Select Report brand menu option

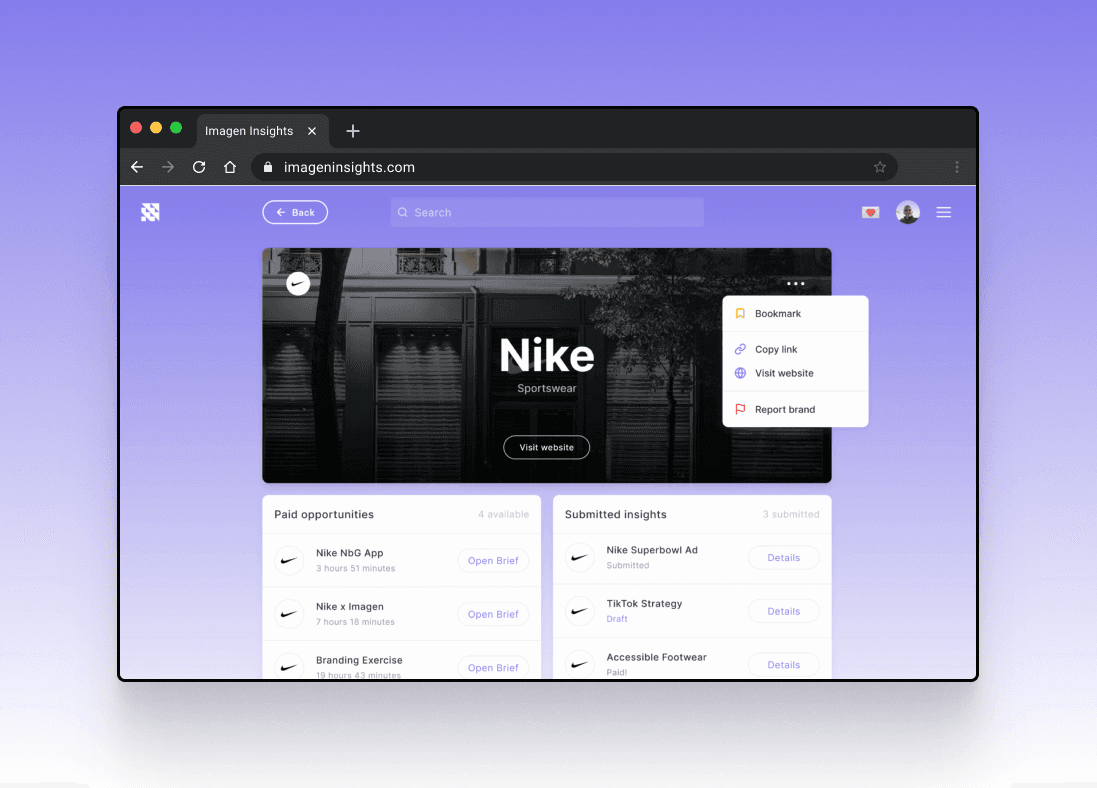pyautogui.click(x=784, y=409)
